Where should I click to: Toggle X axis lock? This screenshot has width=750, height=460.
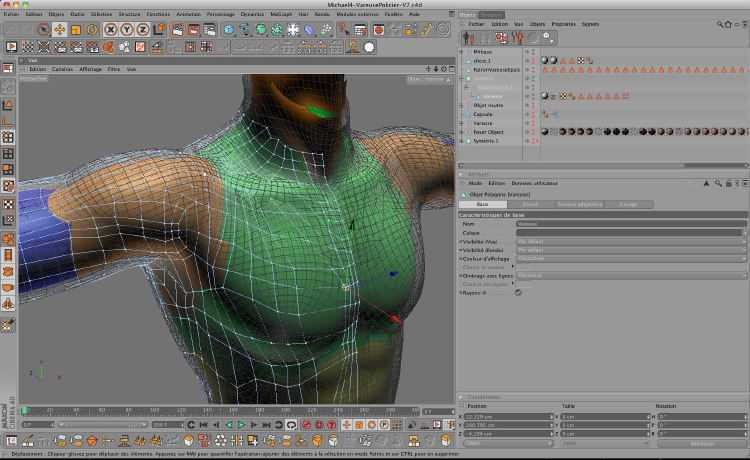(110, 30)
